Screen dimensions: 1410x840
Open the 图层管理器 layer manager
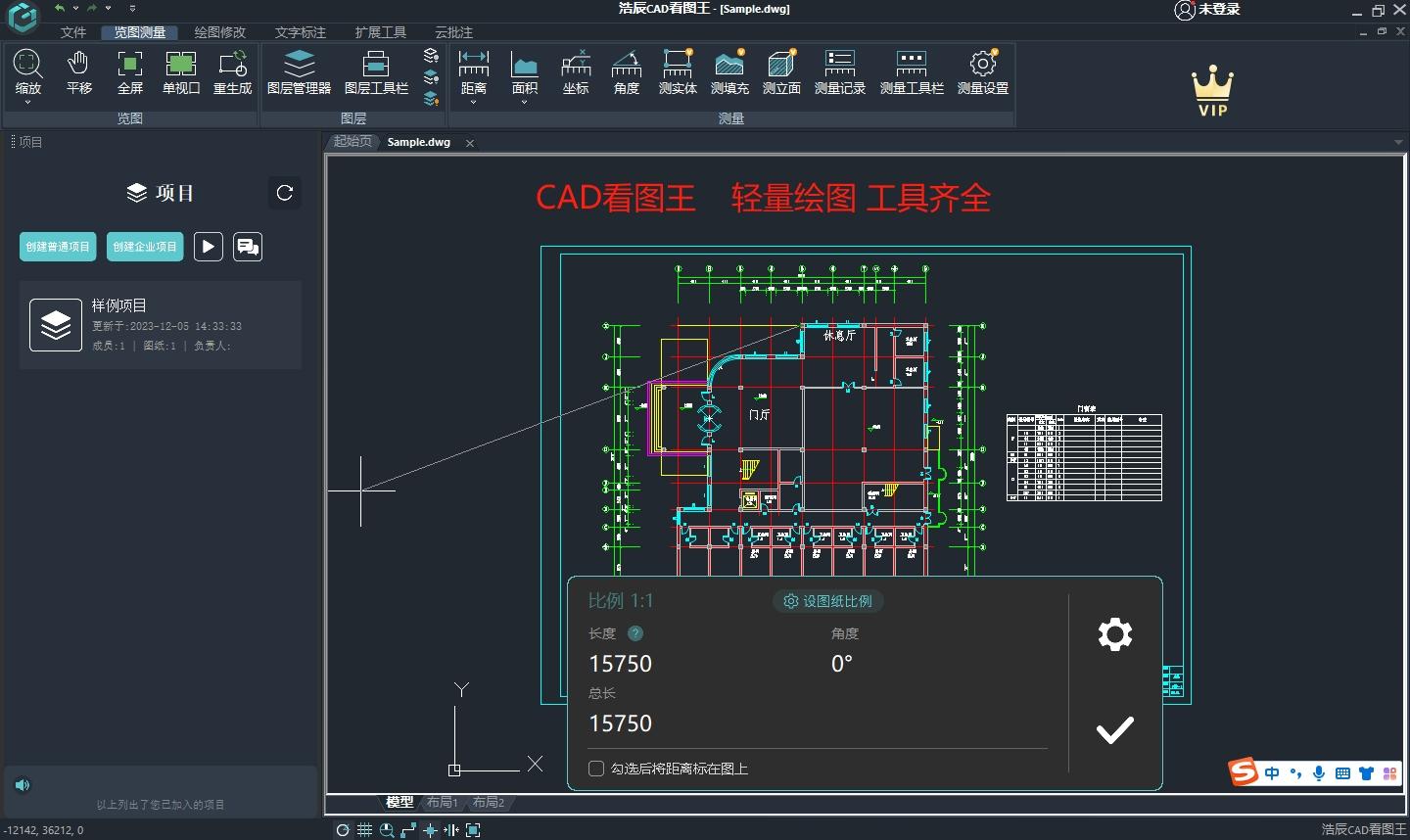coord(300,70)
